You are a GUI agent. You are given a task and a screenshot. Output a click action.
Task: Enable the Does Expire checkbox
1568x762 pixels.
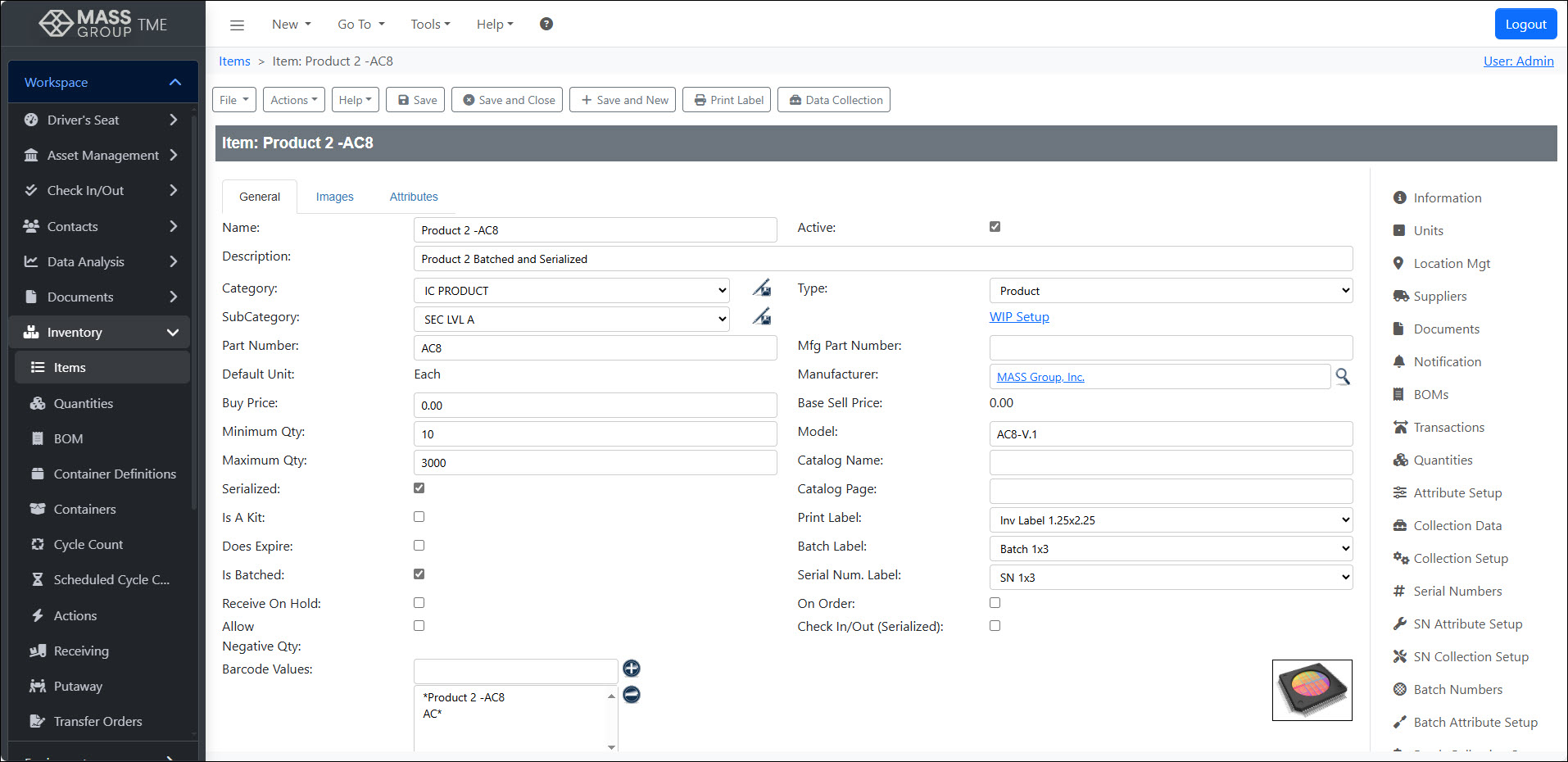419,545
